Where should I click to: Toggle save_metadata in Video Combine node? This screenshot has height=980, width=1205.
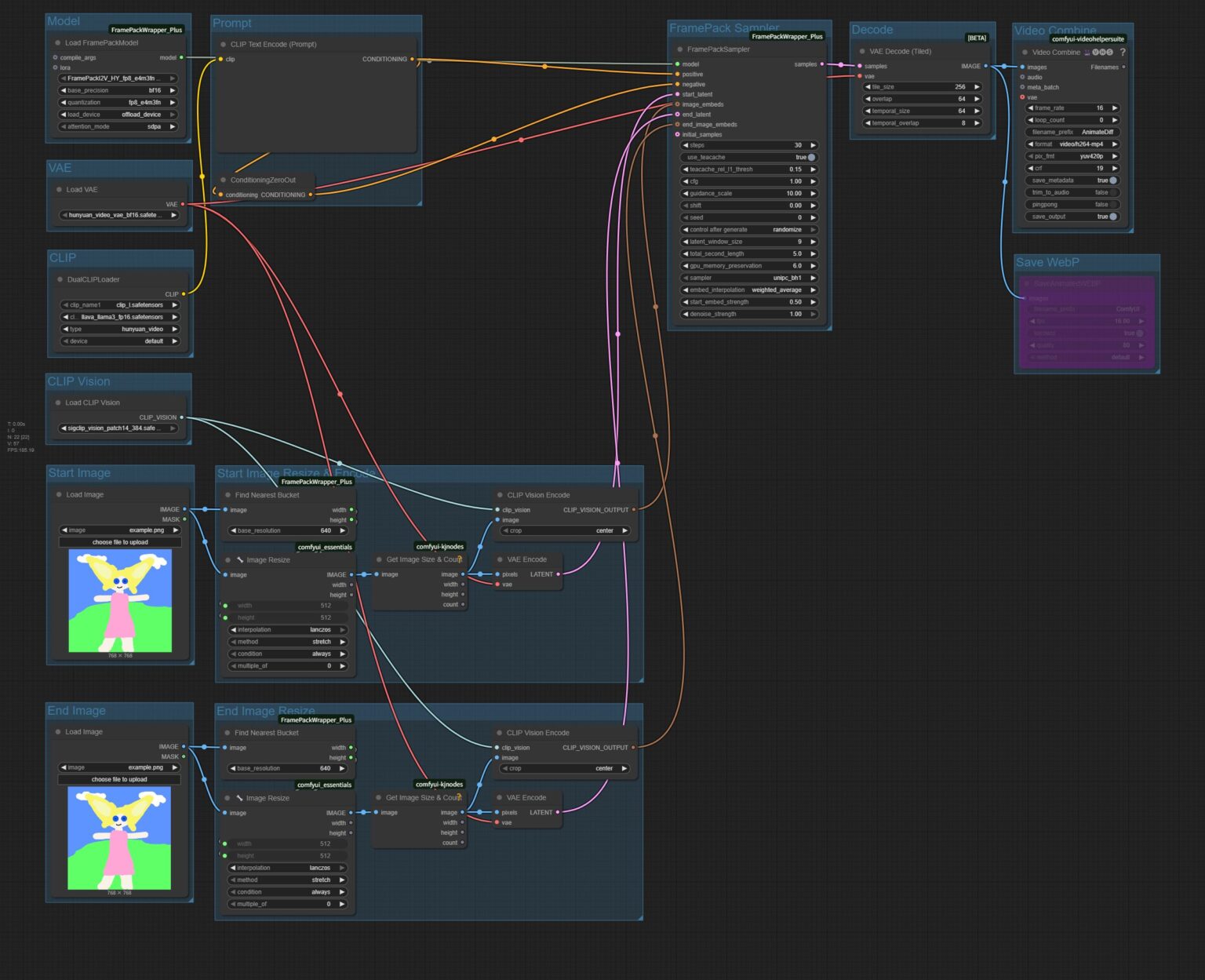(x=1112, y=180)
